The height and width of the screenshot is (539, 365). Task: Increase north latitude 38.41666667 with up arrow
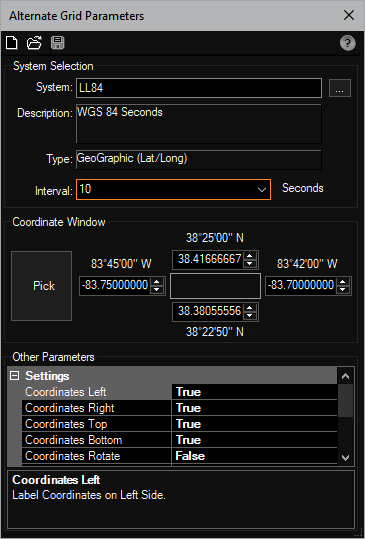[250, 256]
